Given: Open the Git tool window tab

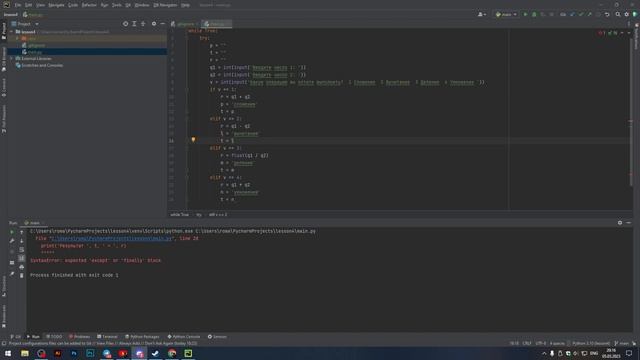Looking at the screenshot, I should tap(16, 337).
